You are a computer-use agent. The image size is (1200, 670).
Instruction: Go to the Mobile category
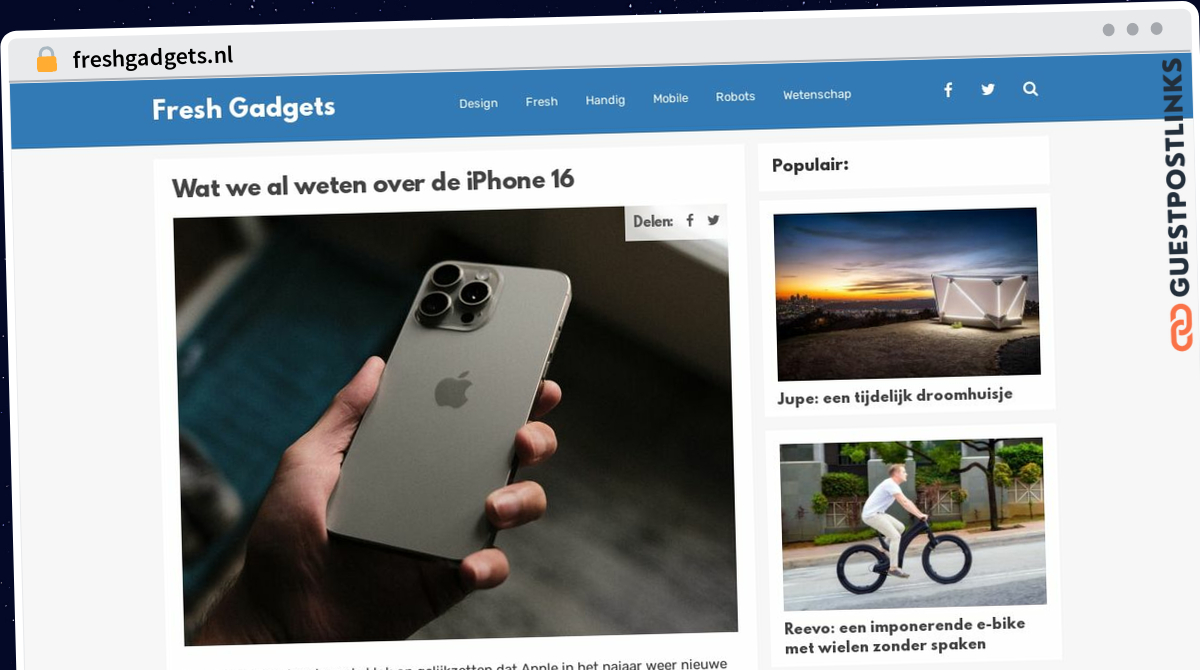670,98
